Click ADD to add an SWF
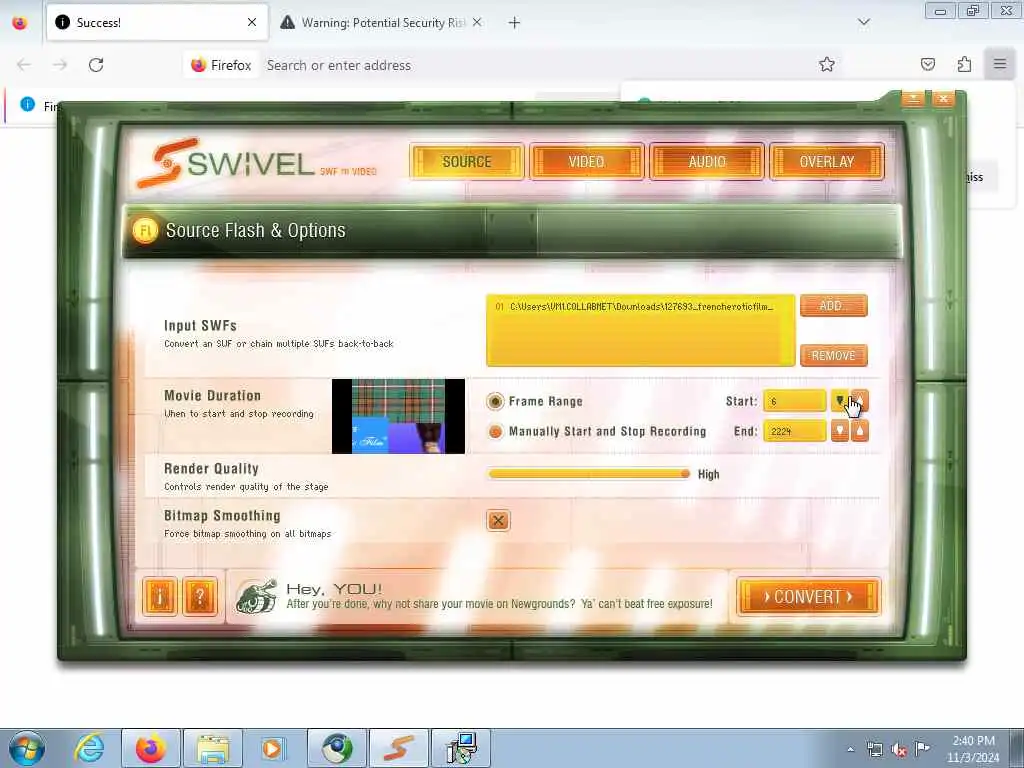 coord(833,306)
